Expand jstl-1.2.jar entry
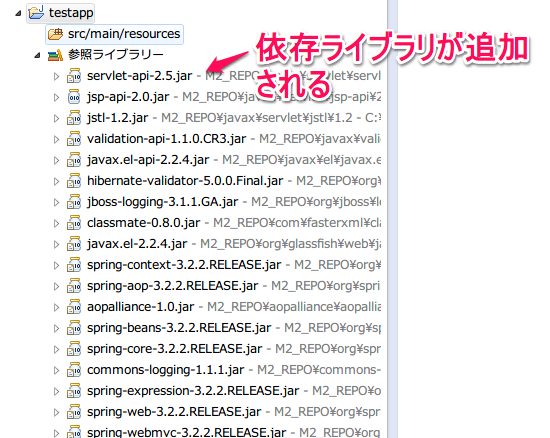The width and height of the screenshot is (550, 438). (56, 118)
